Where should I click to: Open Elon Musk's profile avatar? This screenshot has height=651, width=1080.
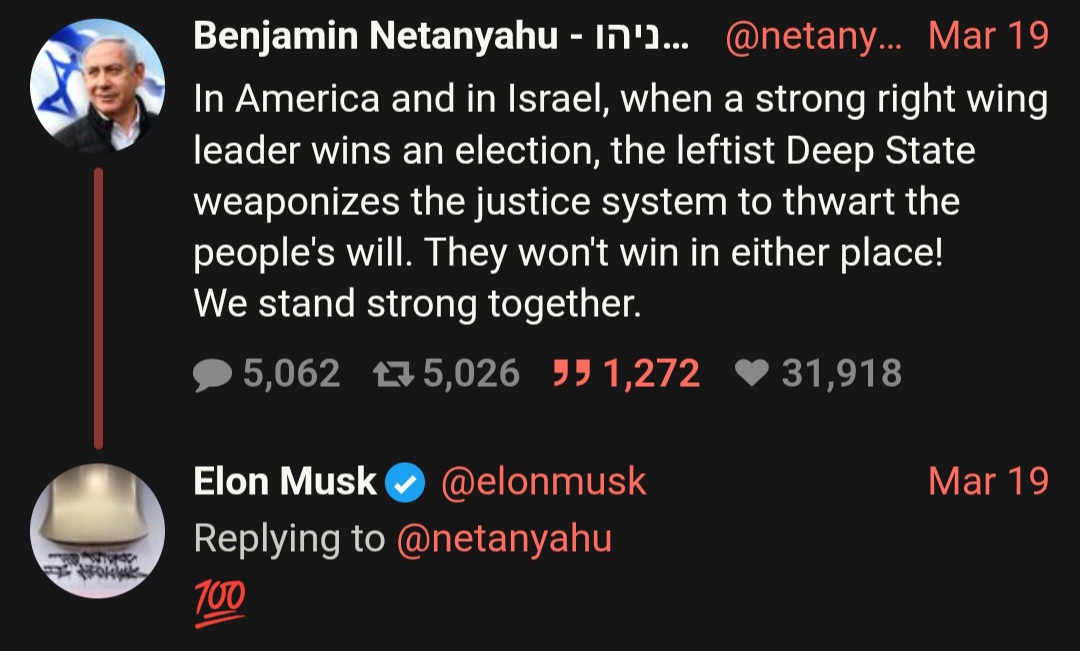tap(98, 530)
